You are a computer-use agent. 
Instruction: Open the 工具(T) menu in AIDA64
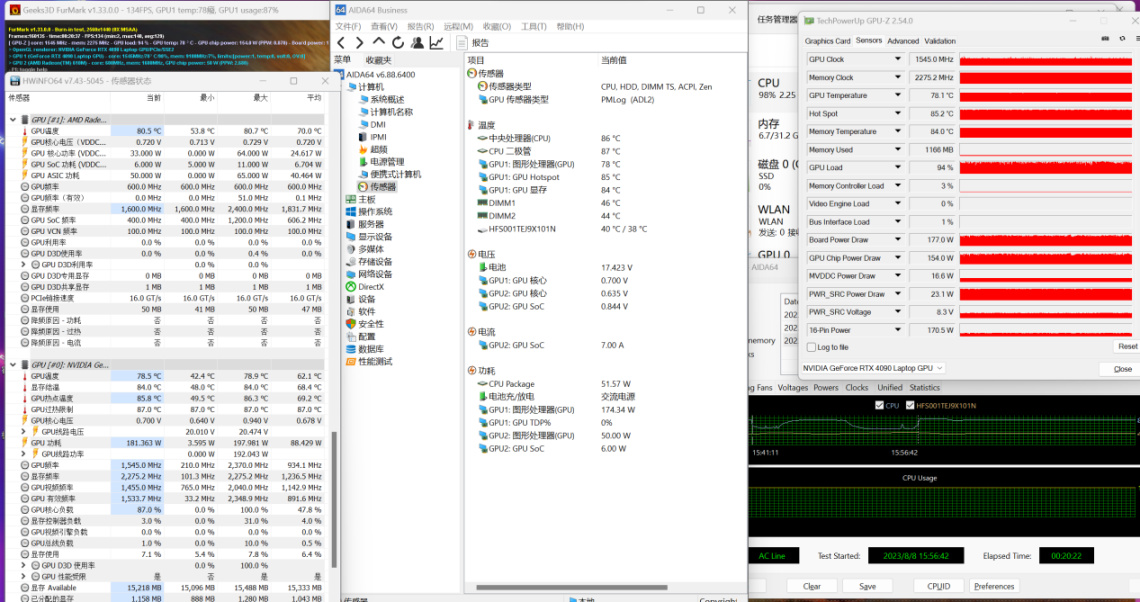pos(533,26)
